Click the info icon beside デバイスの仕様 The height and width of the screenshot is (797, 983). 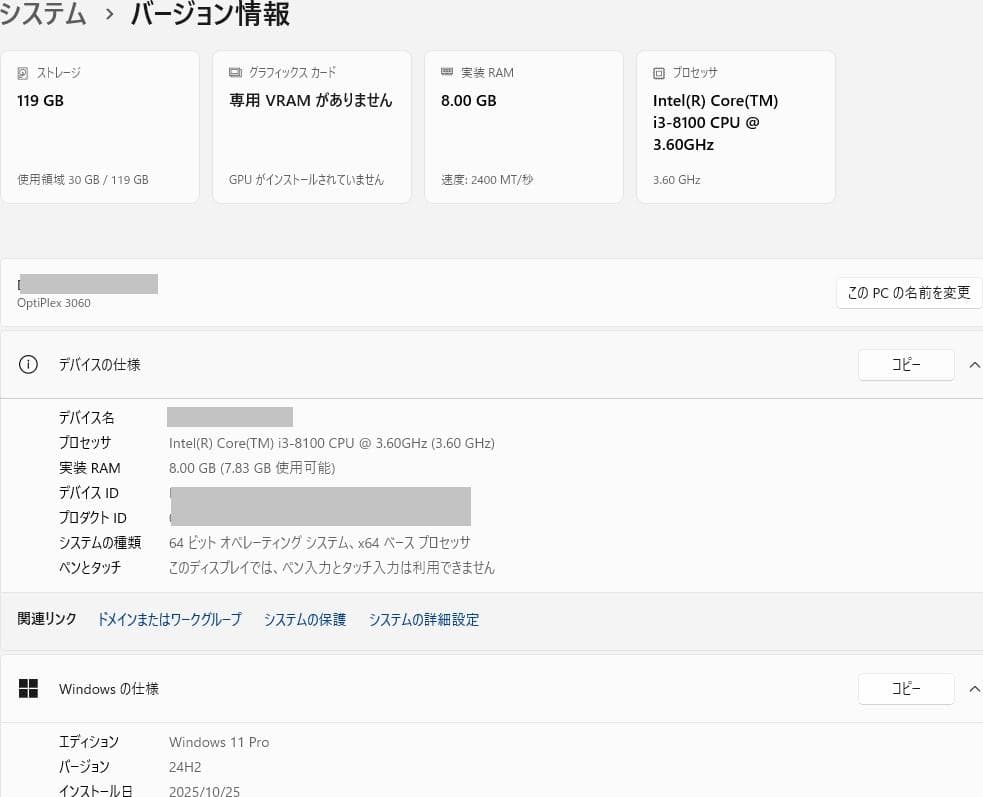(x=28, y=364)
